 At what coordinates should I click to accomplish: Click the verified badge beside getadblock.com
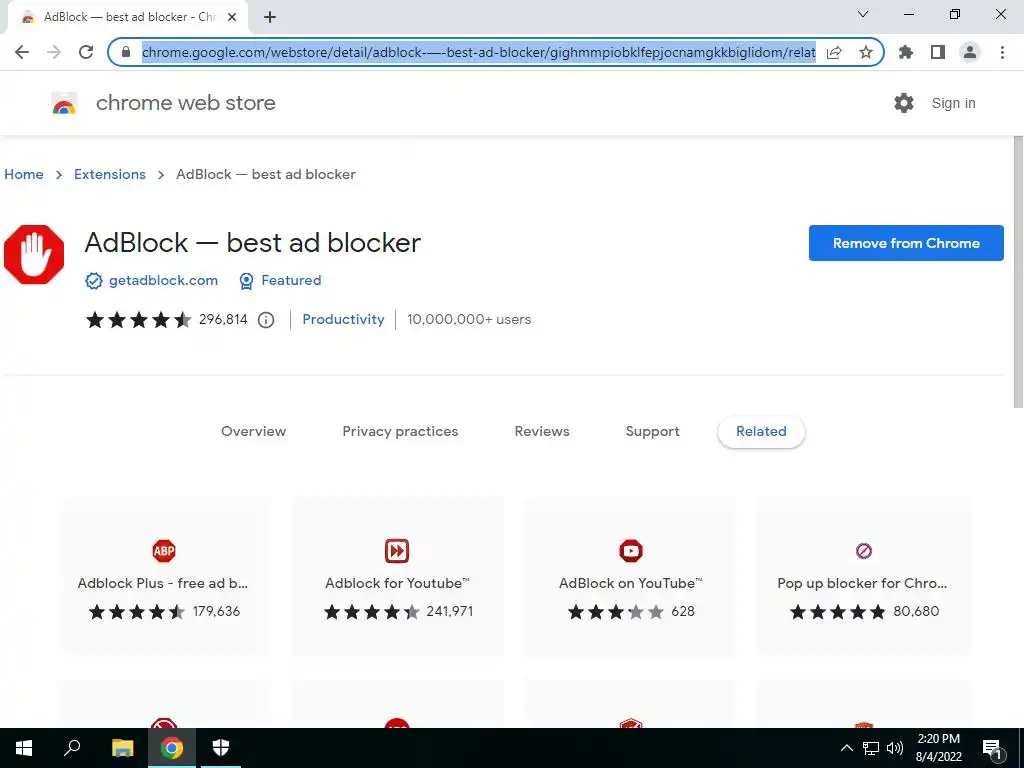tap(94, 281)
